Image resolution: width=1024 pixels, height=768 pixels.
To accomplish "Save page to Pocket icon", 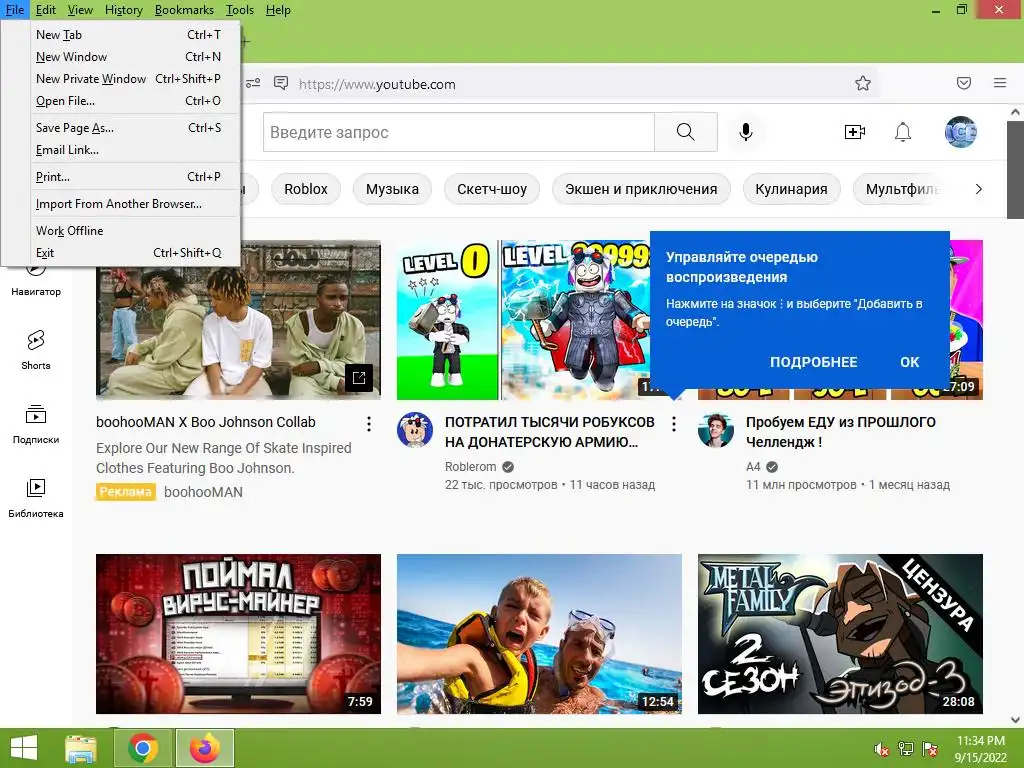I will 963,83.
